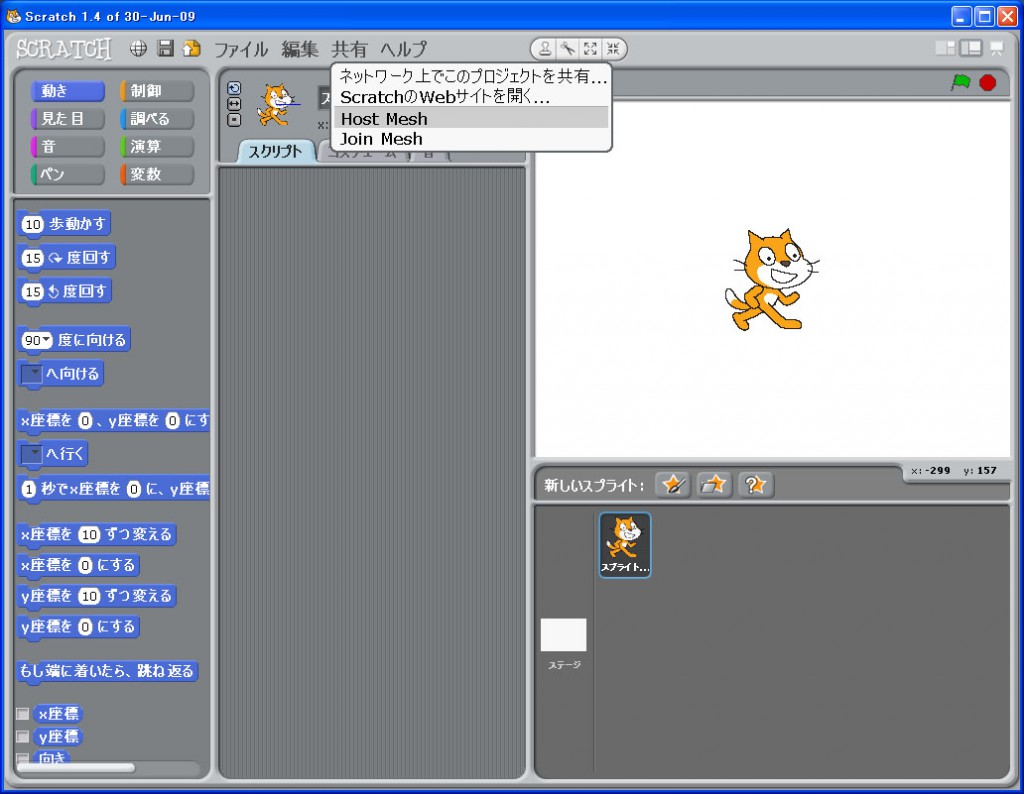Choose new sprite from file

pyautogui.click(x=713, y=484)
